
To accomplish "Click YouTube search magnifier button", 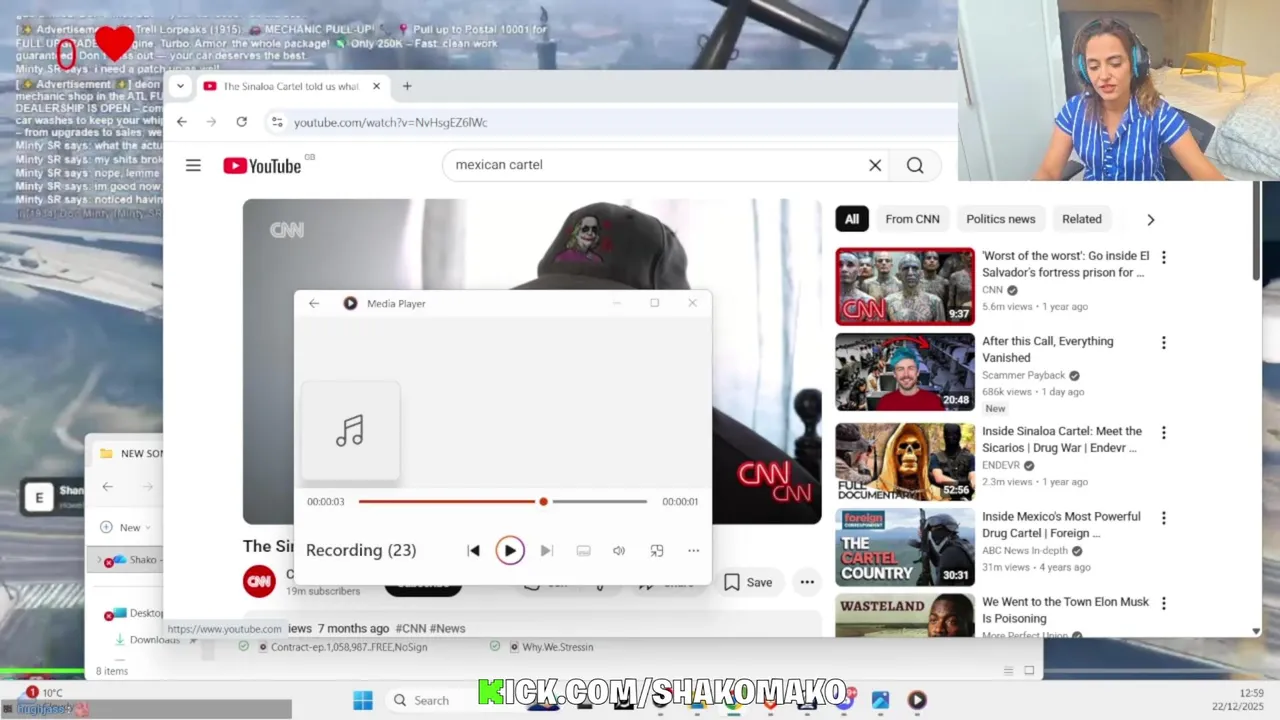I will [x=915, y=165].
